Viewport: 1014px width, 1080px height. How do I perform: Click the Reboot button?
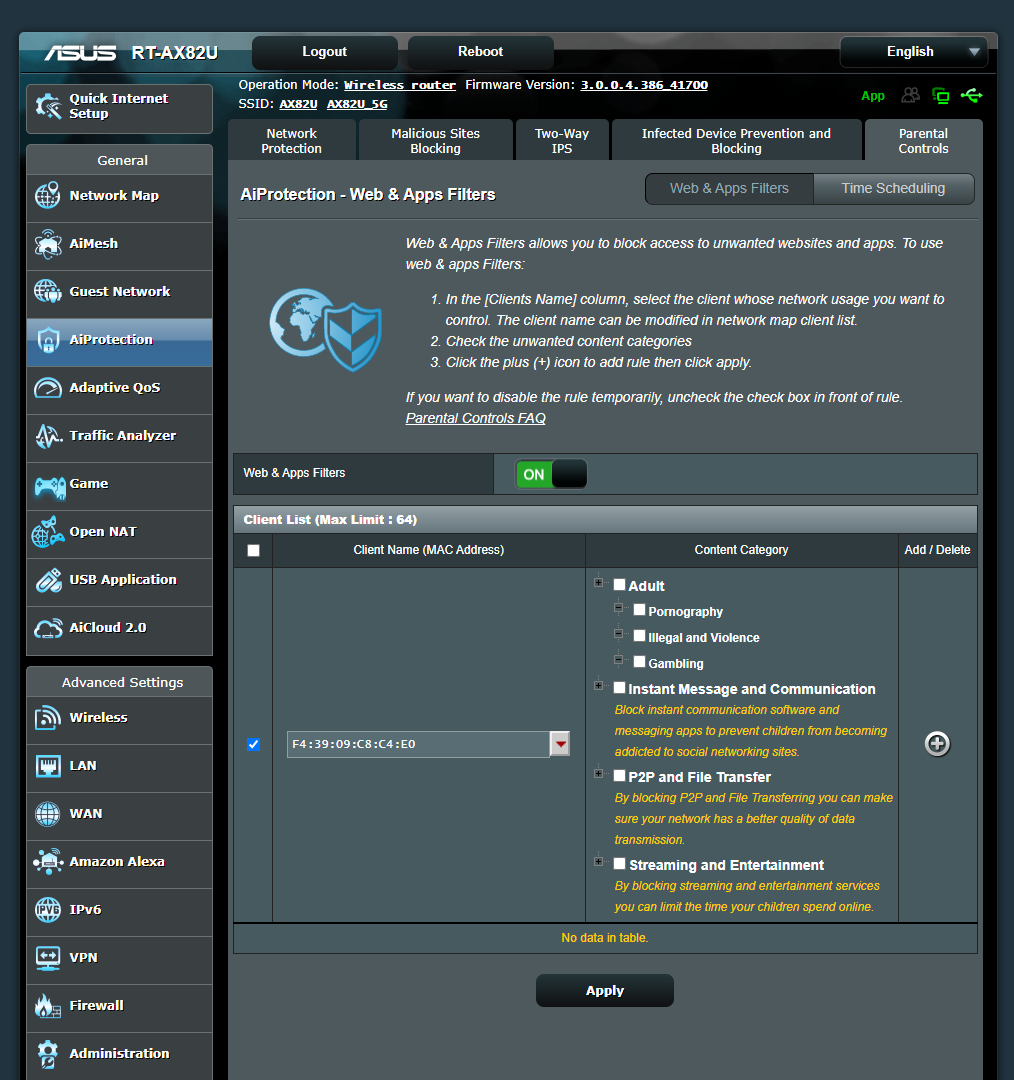tap(480, 52)
